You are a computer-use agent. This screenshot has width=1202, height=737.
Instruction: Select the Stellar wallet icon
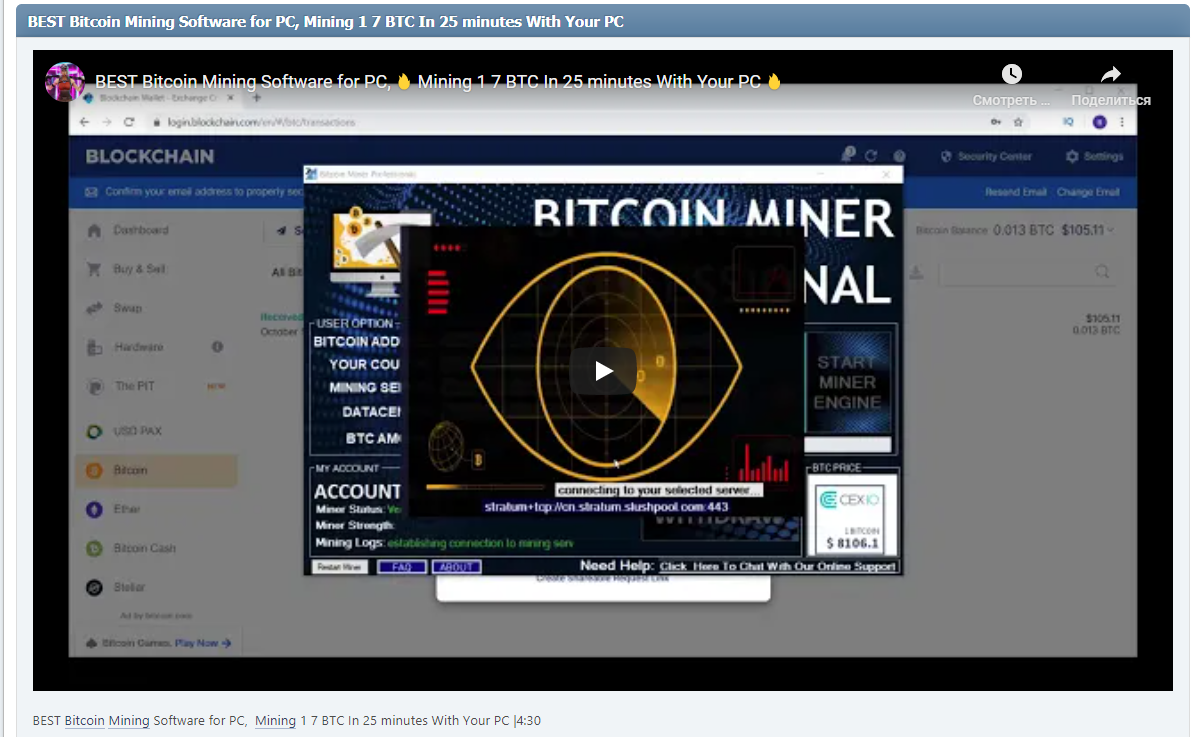tap(95, 587)
